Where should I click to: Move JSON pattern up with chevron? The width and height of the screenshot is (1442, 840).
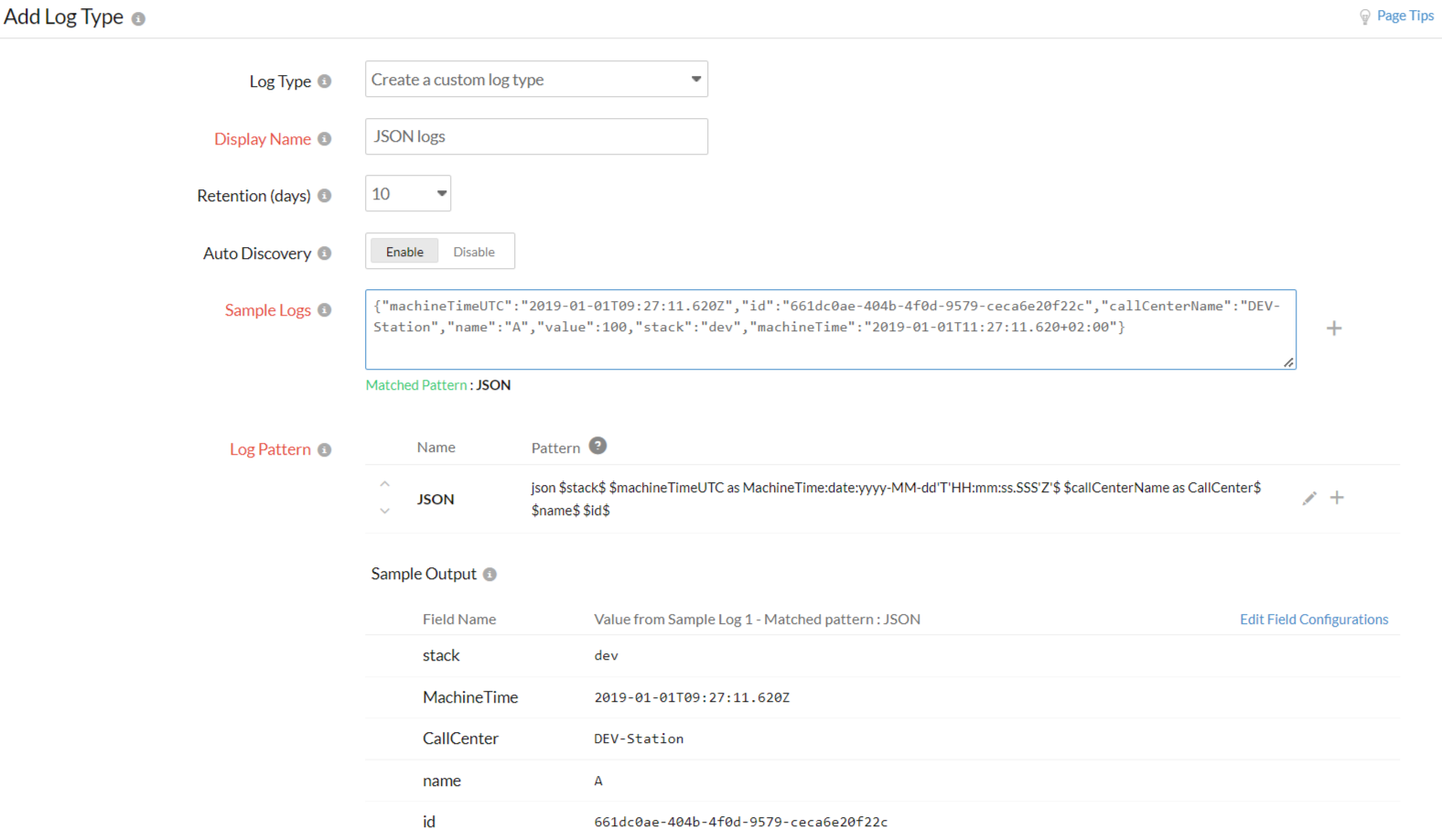(385, 484)
